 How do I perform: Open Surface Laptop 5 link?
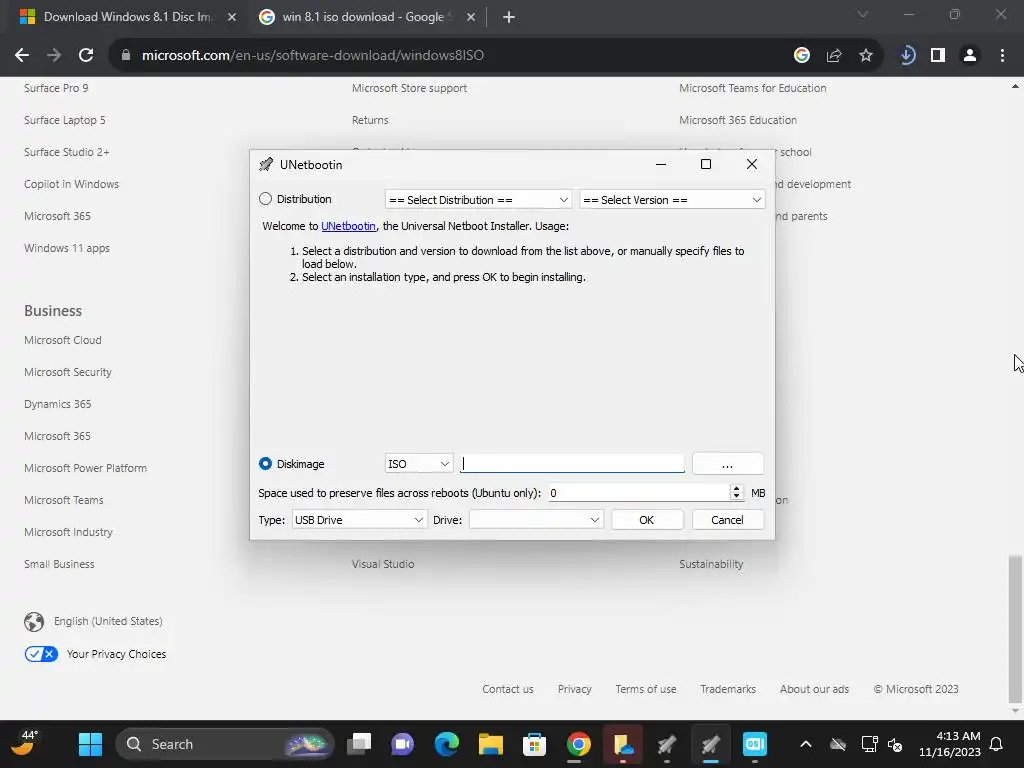[65, 120]
